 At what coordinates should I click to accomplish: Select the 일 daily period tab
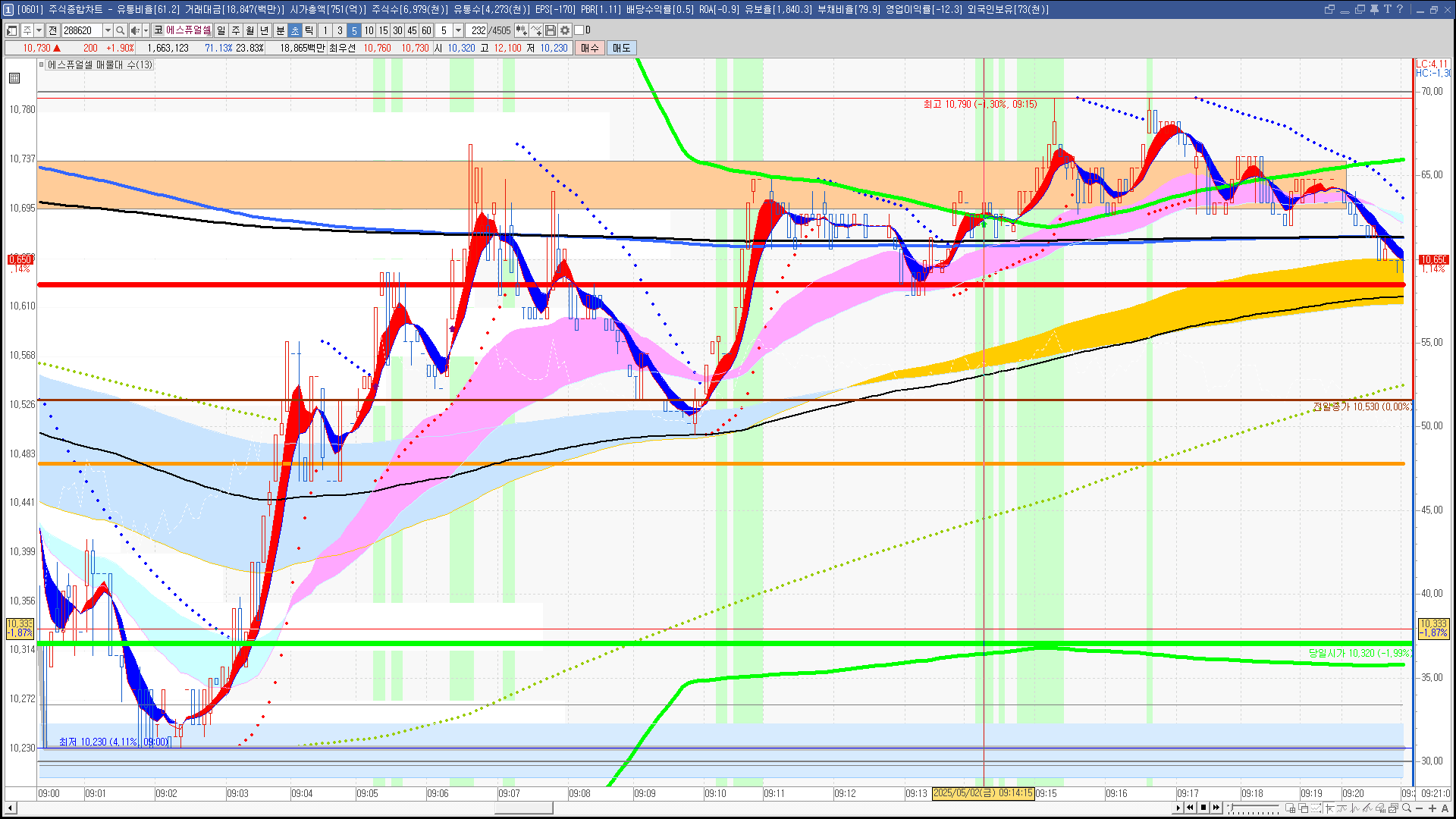click(x=221, y=30)
